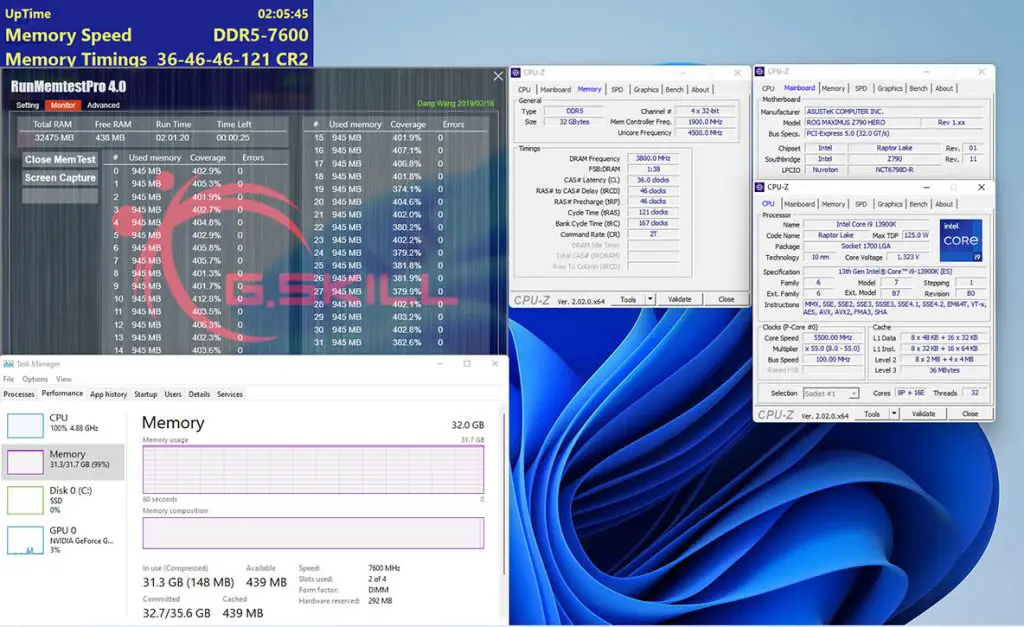Image resolution: width=1024 pixels, height=627 pixels.
Task: Open the Setting tab in RunMemtestPro
Action: tap(27, 105)
